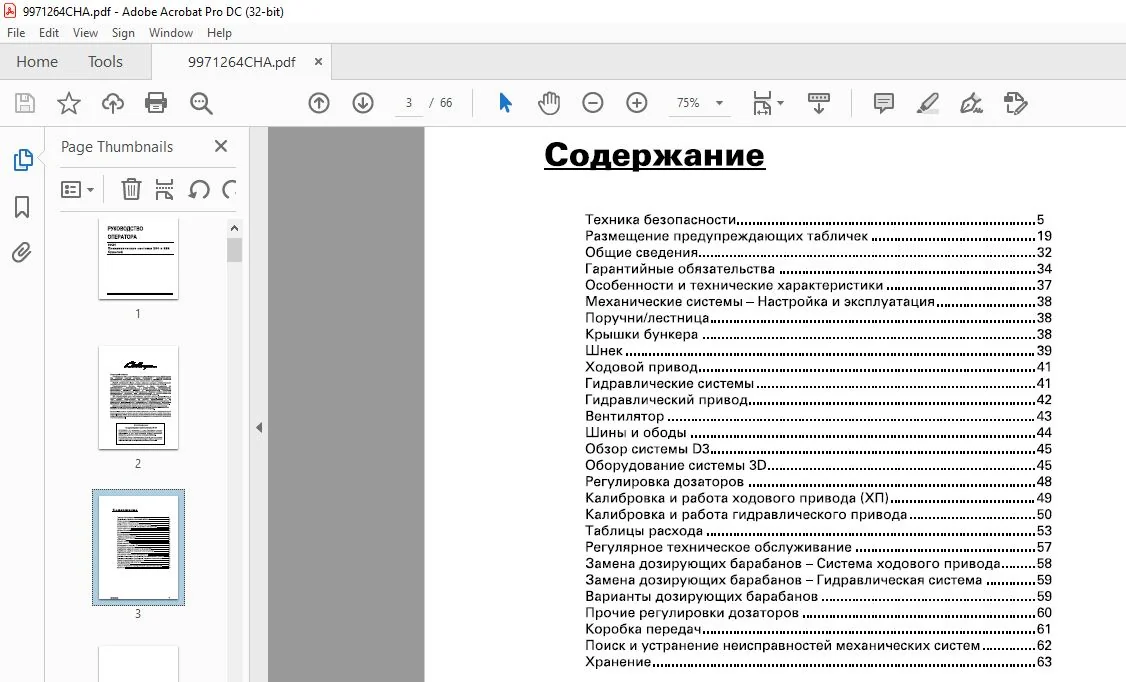Screen dimensions: 1126x682
Task: Open contents entry Вентилятор
Action: pos(818,416)
